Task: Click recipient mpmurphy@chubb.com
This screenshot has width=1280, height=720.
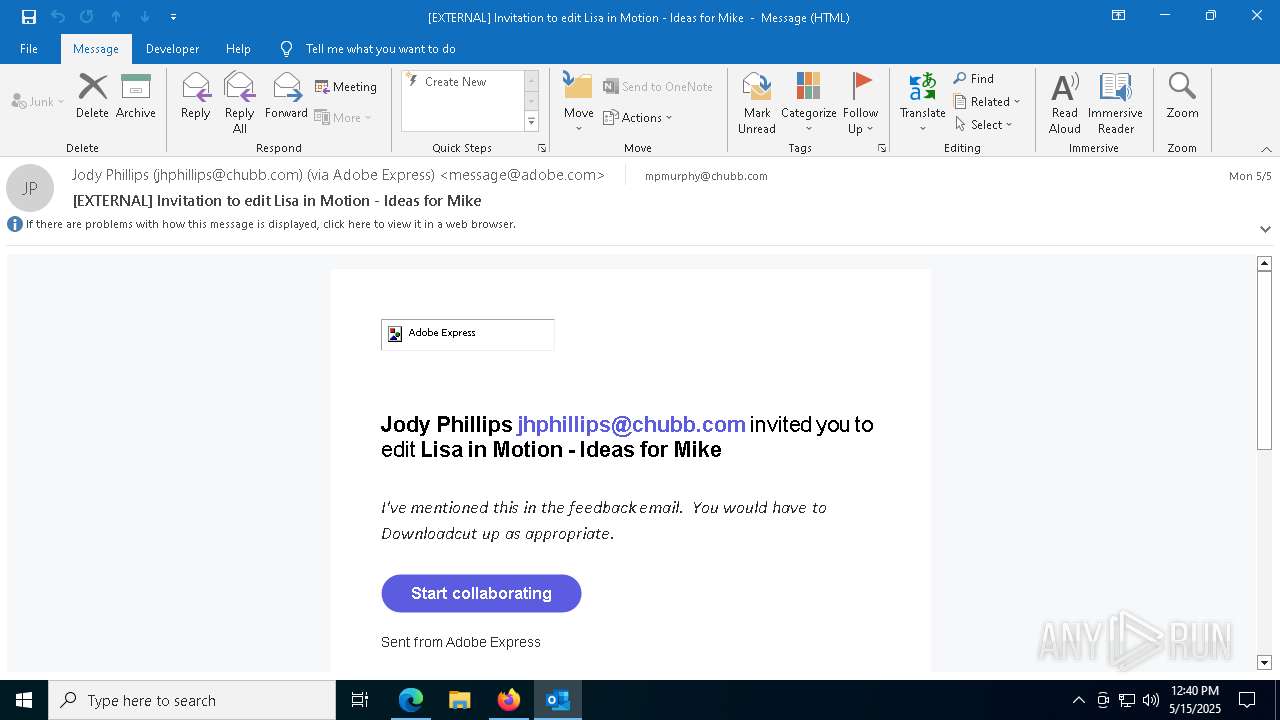Action: click(706, 176)
